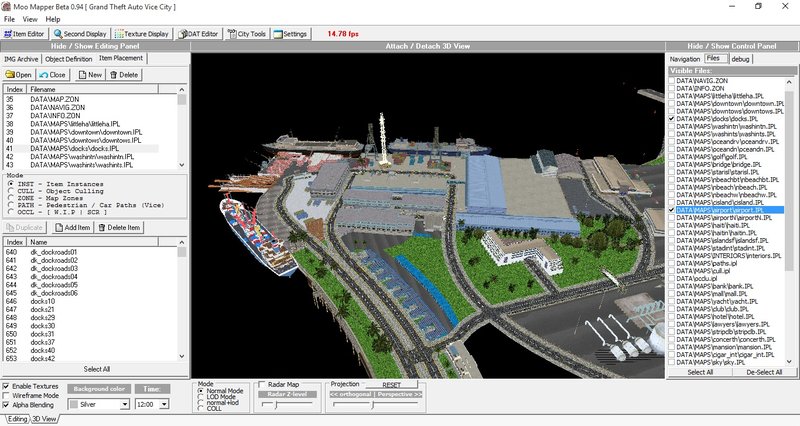Open Settings from toolbar
The width and height of the screenshot is (800, 426).
pyautogui.click(x=290, y=34)
